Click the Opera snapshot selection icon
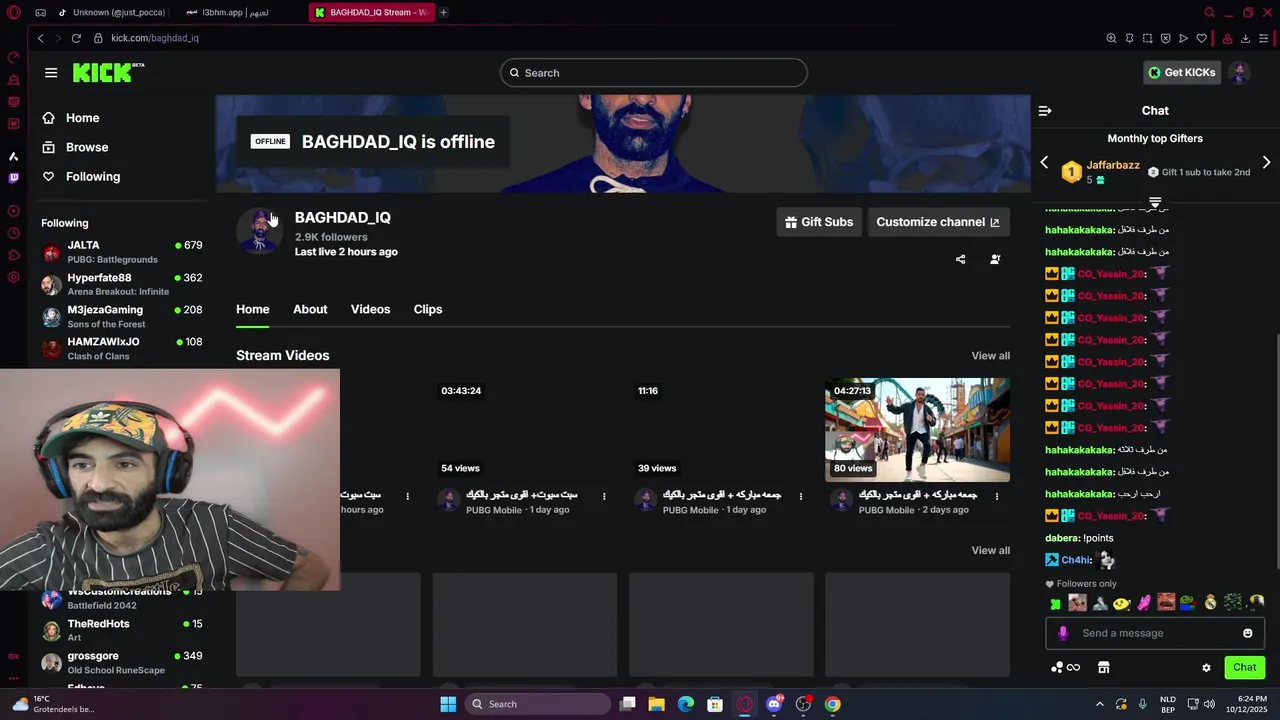Viewport: 1280px width, 720px height. (1147, 38)
